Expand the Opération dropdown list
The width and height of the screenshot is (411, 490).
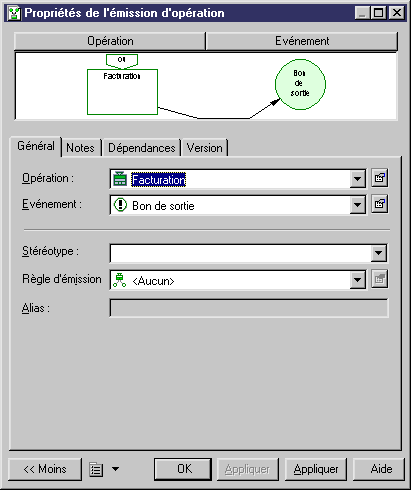357,179
